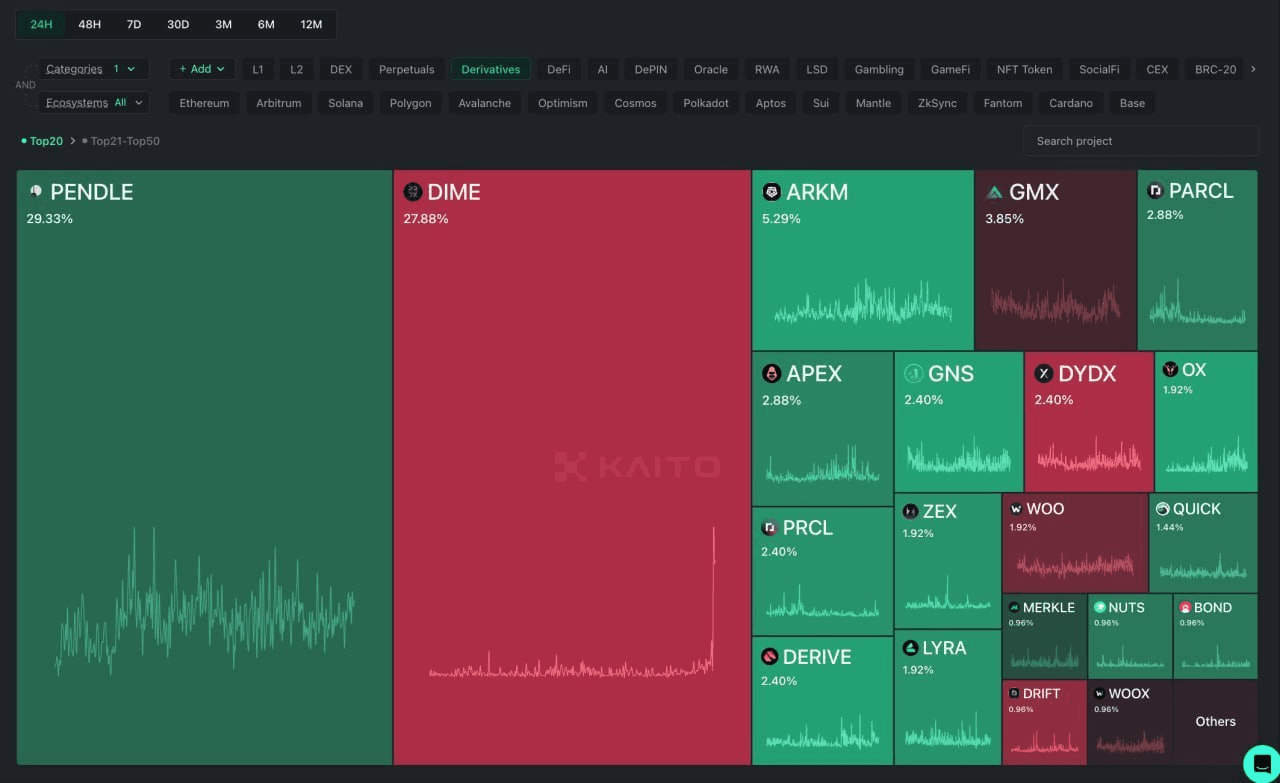
Task: Click the ZEX token logo icon
Action: pos(910,511)
